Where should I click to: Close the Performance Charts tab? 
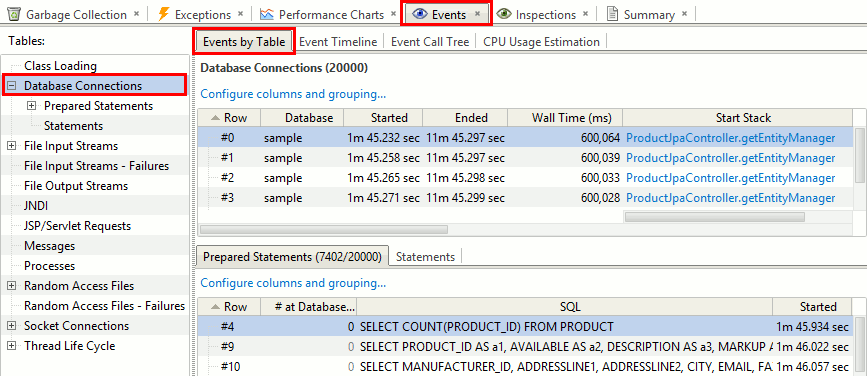click(x=393, y=14)
